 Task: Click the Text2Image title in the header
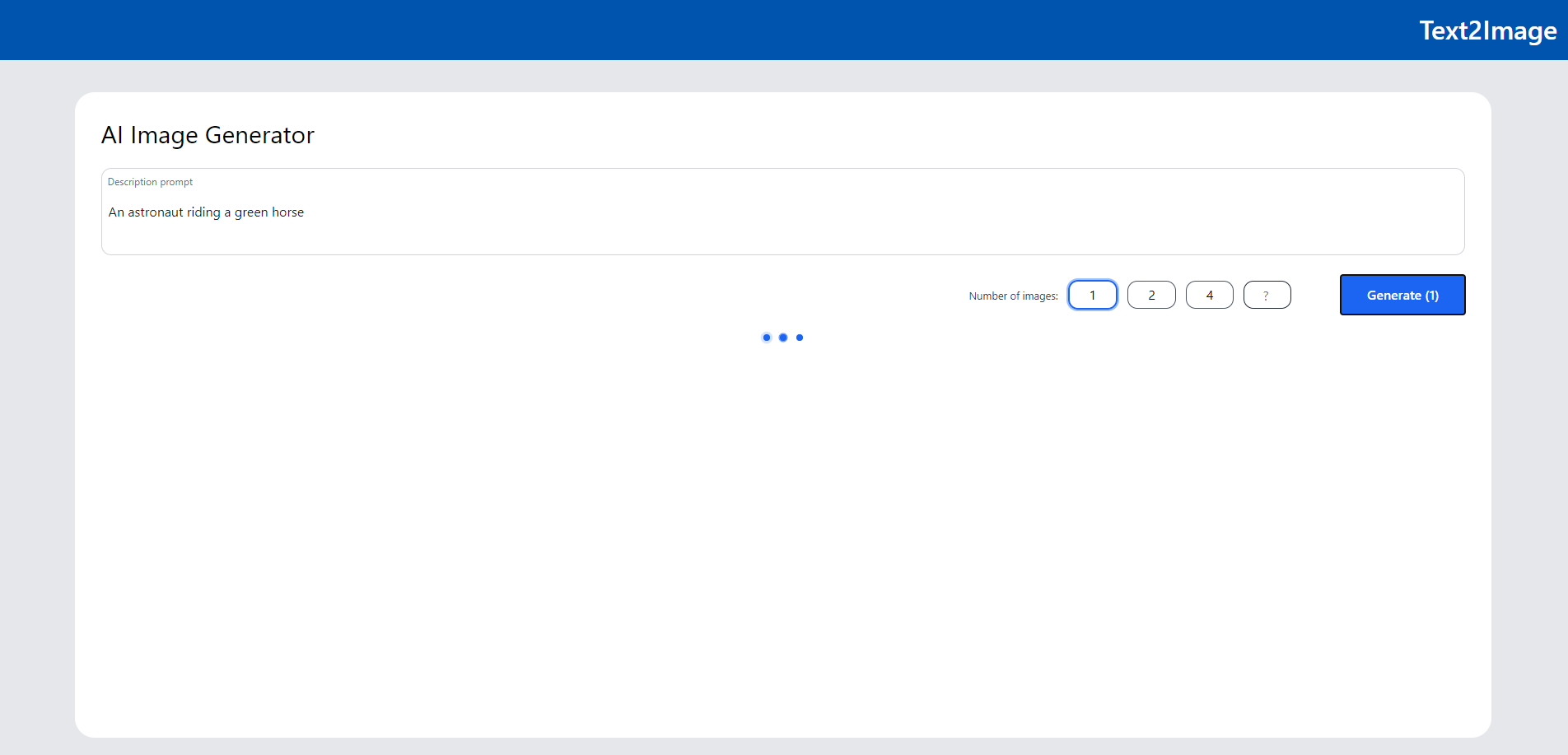pos(1486,31)
